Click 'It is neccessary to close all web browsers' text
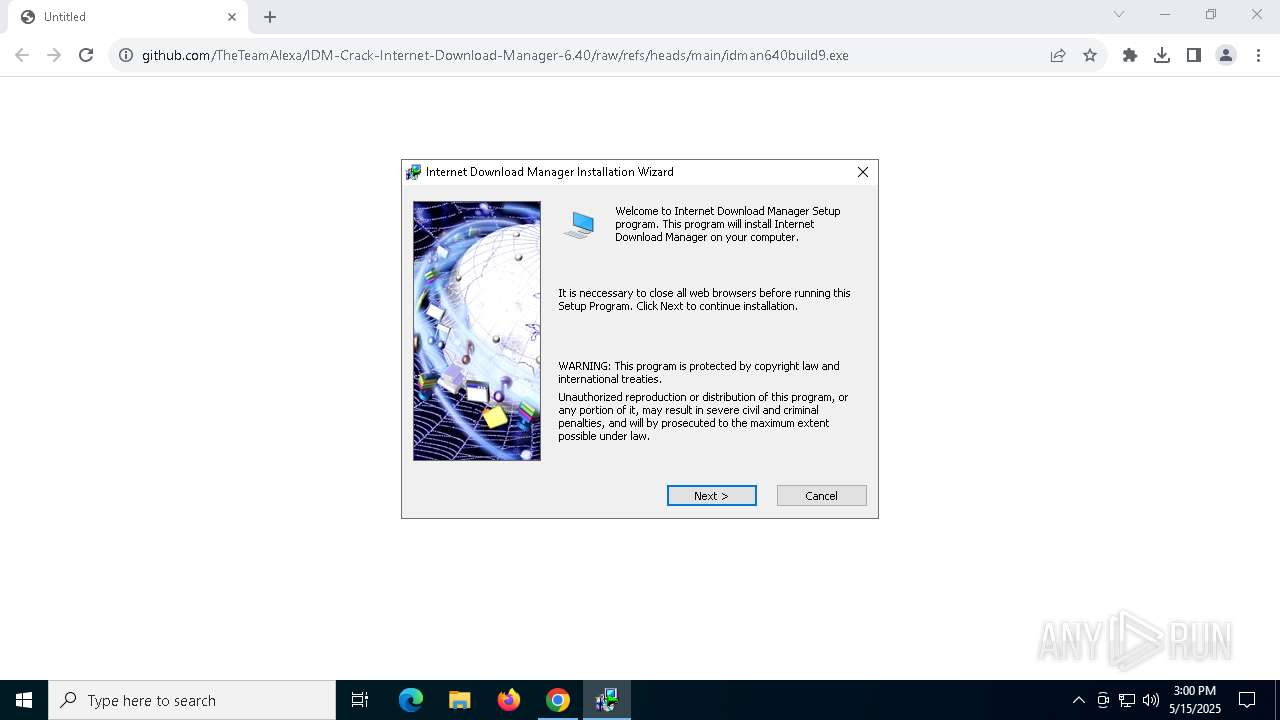The image size is (1280, 720). tap(704, 299)
